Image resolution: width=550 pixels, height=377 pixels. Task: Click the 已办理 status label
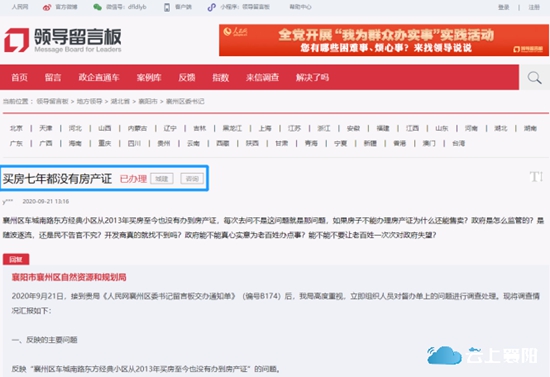pyautogui.click(x=133, y=179)
